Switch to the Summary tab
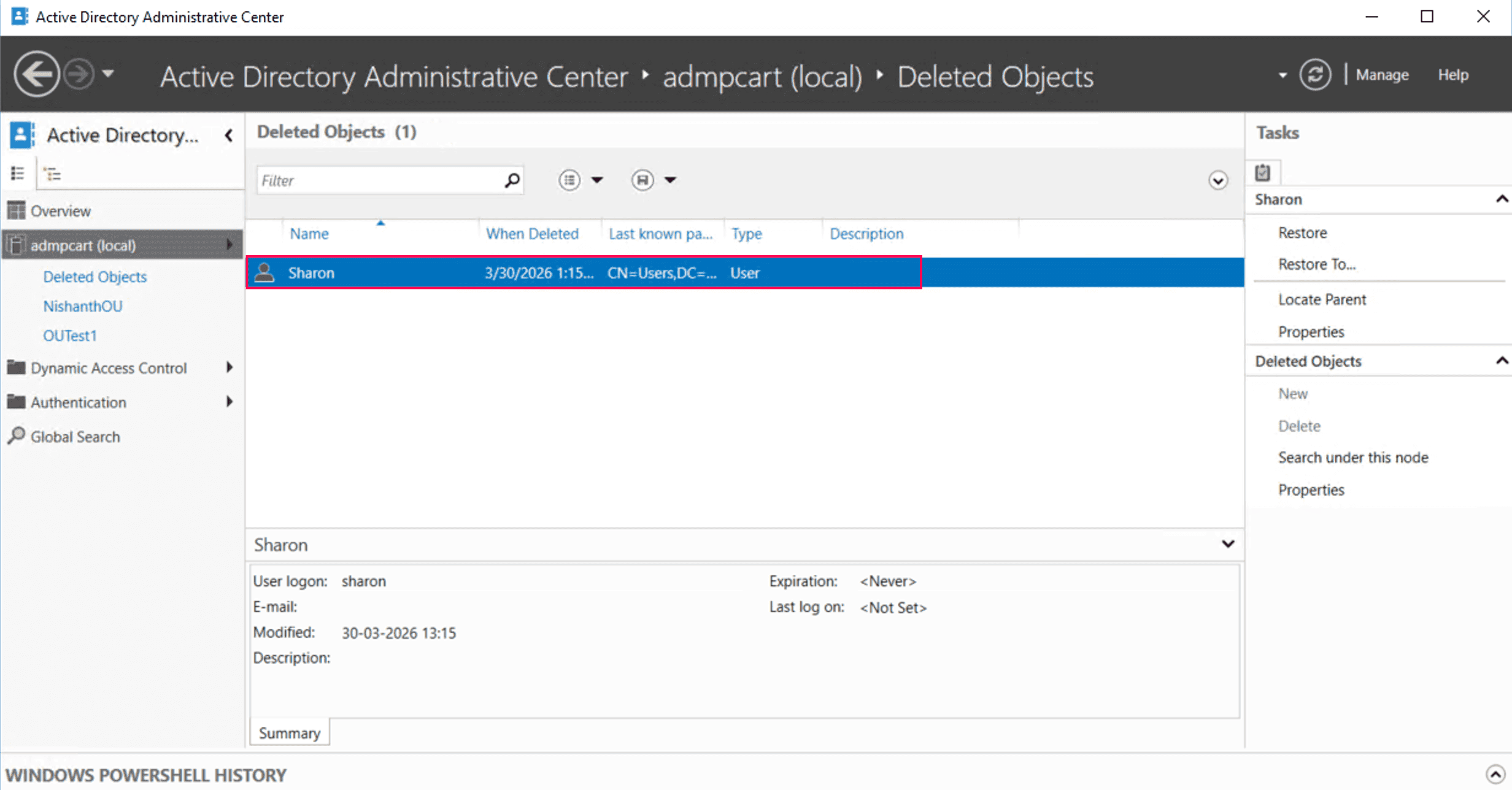Screen dimensions: 1512x790 click(289, 732)
